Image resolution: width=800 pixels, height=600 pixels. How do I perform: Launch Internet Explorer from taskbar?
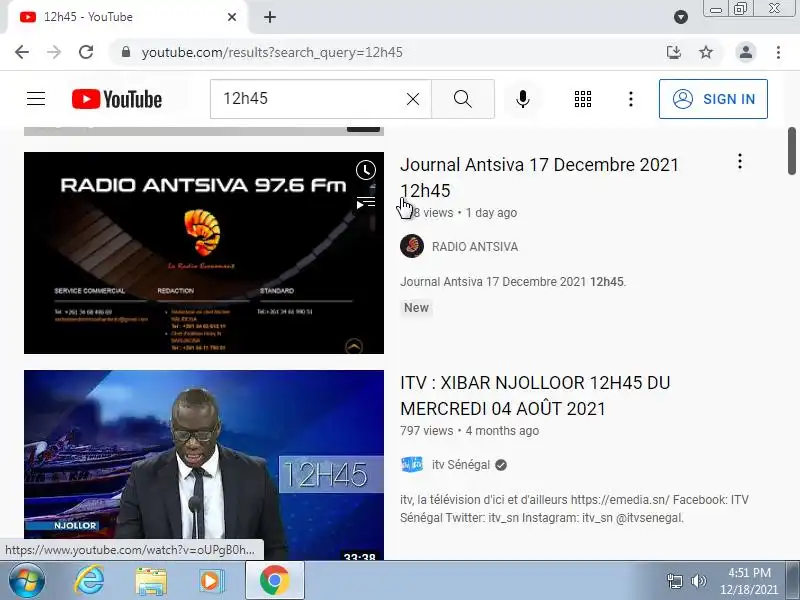89,581
